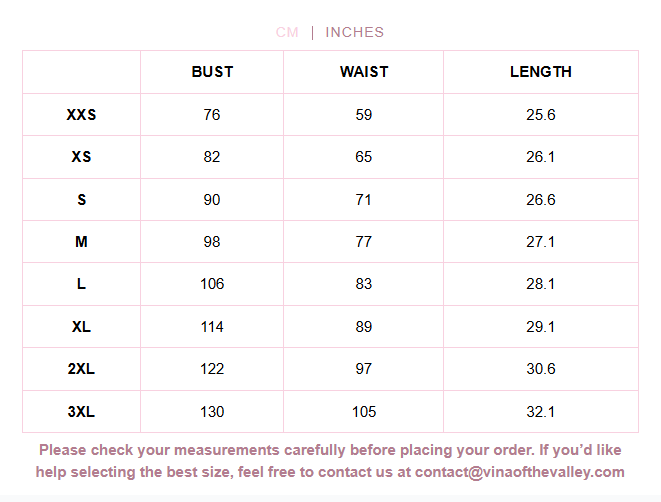The image size is (661, 502).
Task: Select the M size row label
Action: (82, 242)
